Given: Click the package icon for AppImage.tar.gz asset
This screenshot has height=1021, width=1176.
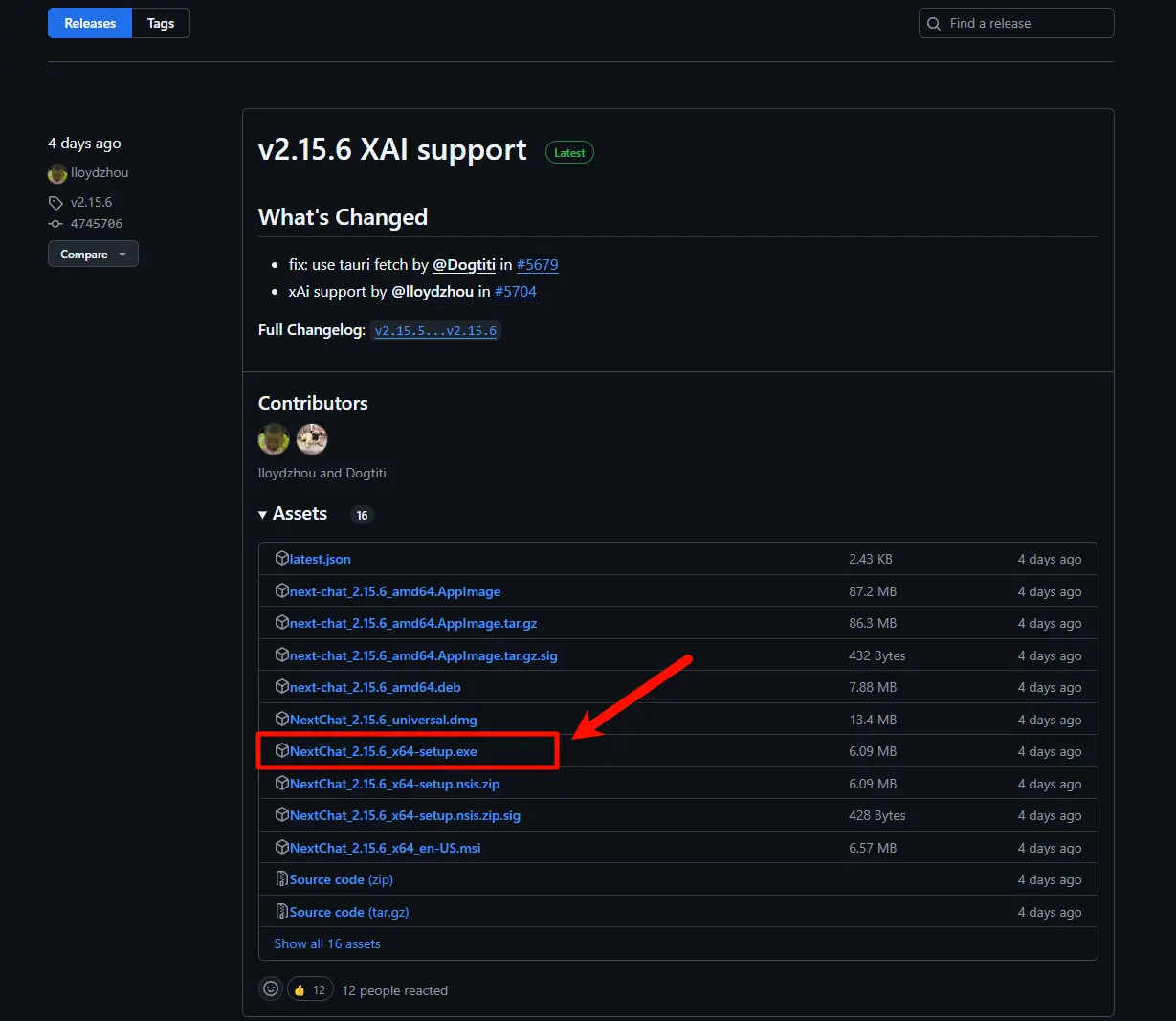Looking at the screenshot, I should click(282, 623).
